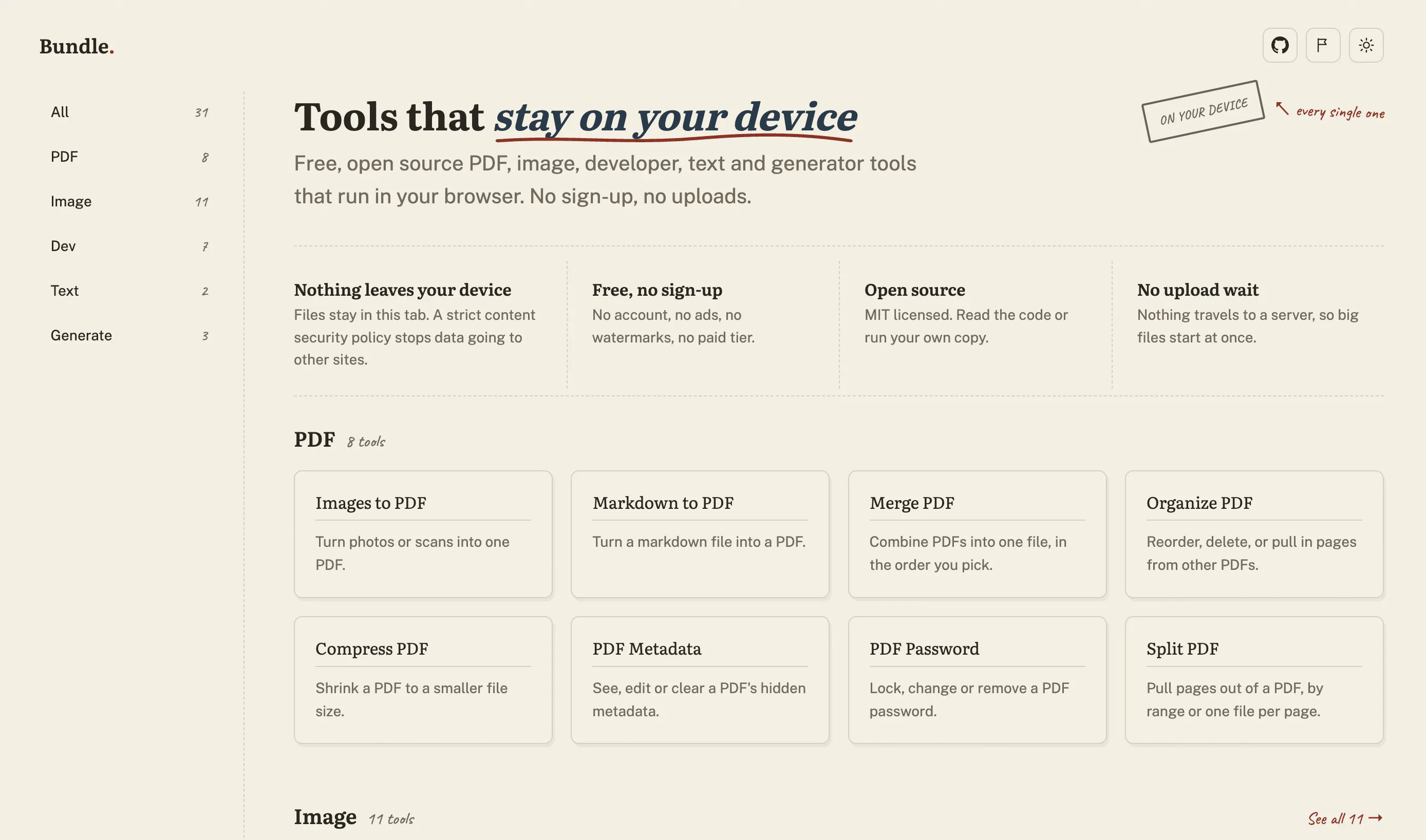Click the Bundle logo
Screen dimensions: 1426x840
77,46
